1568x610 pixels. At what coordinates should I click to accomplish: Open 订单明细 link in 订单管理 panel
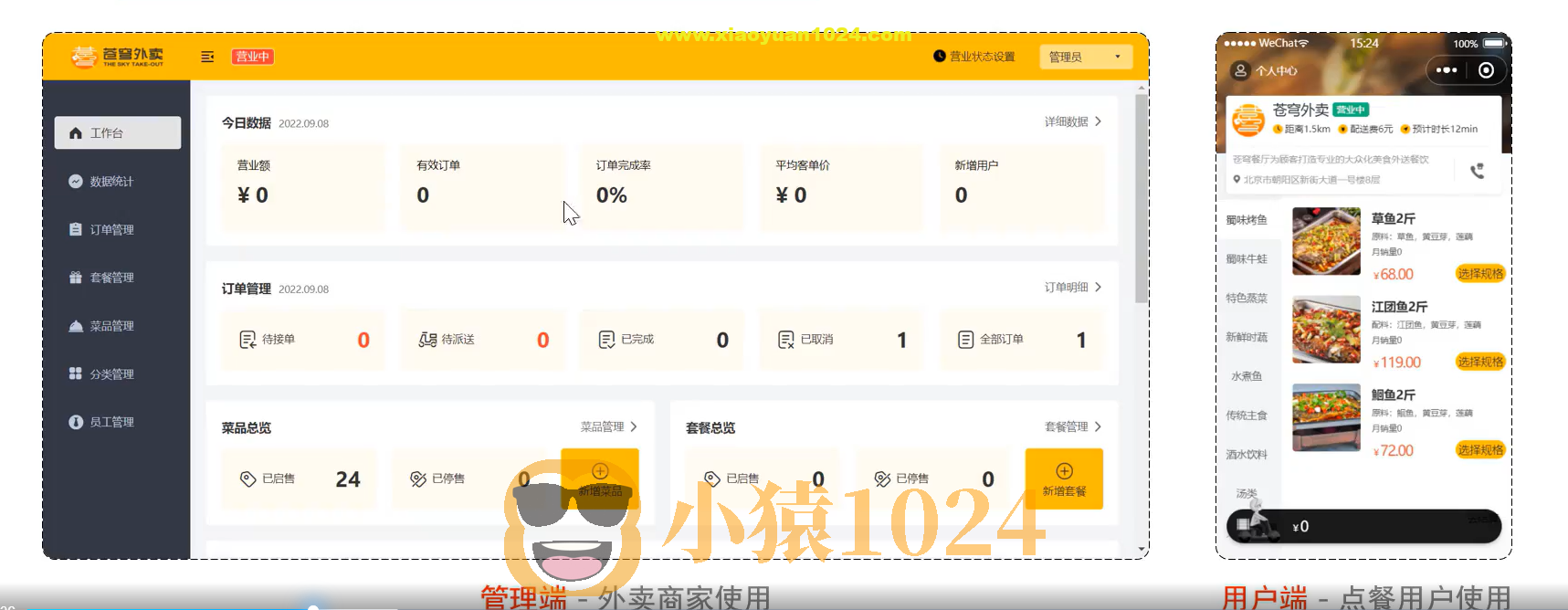1073,287
